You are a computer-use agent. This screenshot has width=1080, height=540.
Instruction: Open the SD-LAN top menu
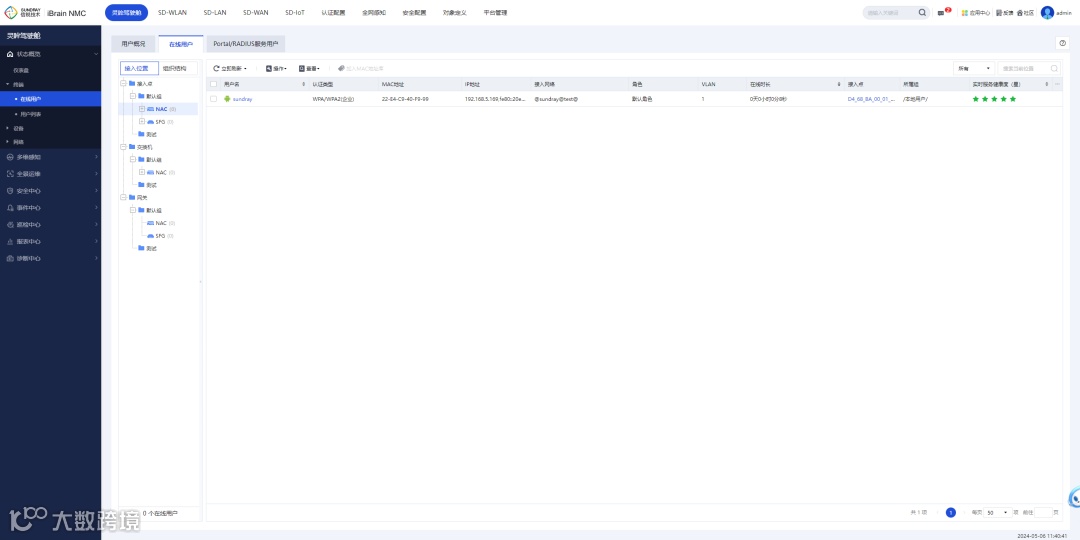coord(215,12)
